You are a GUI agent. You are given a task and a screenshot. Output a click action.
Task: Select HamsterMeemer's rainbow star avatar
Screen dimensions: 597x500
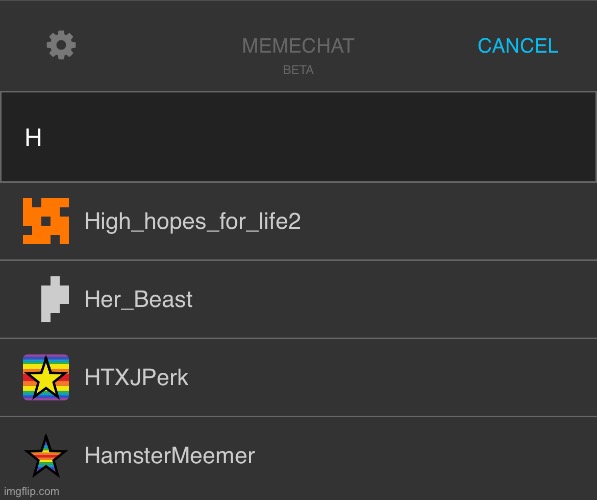(x=46, y=455)
